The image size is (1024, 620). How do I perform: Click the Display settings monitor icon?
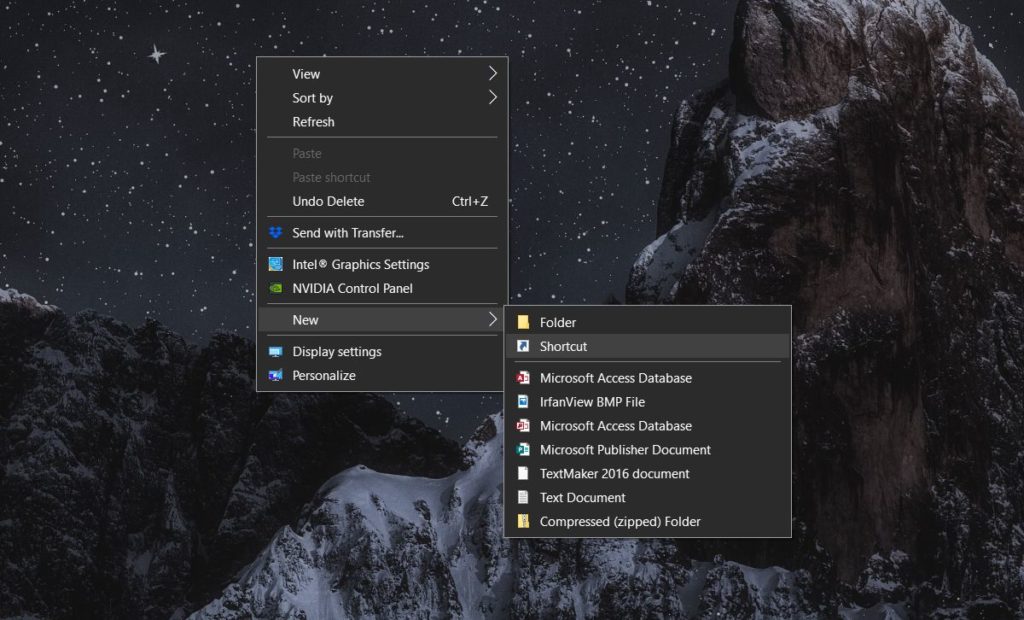[x=274, y=351]
